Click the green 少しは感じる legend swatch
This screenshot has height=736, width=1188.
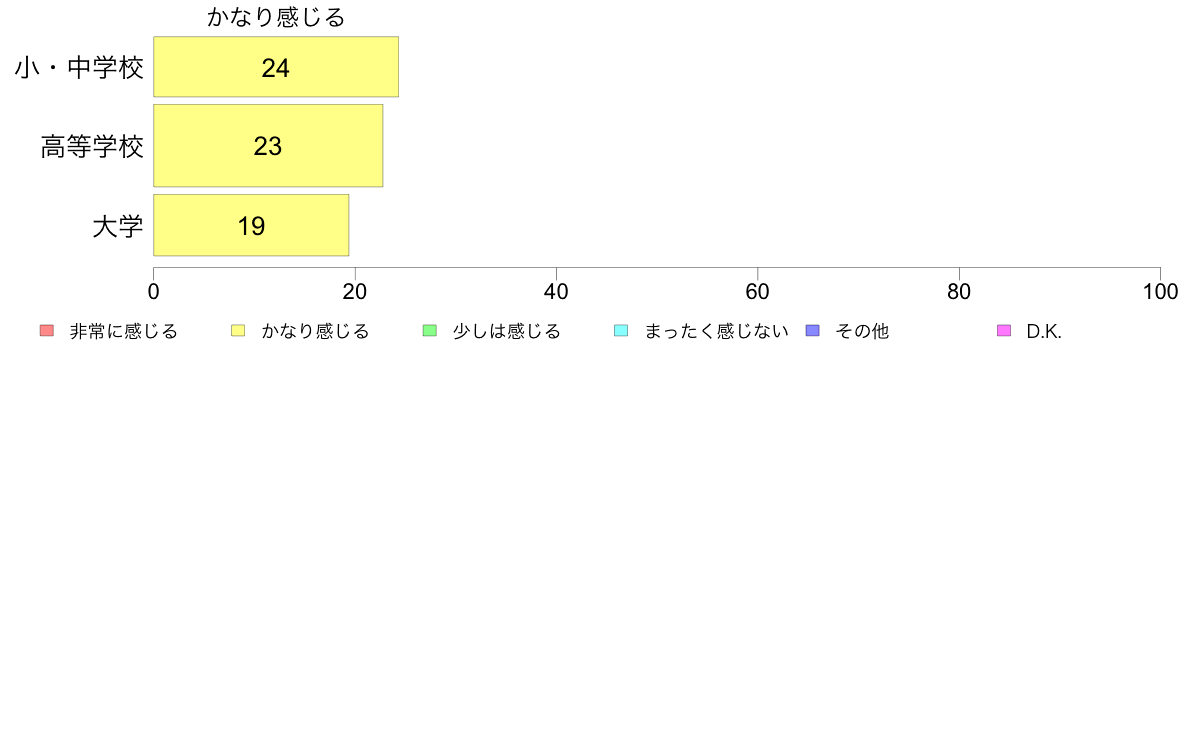[430, 330]
